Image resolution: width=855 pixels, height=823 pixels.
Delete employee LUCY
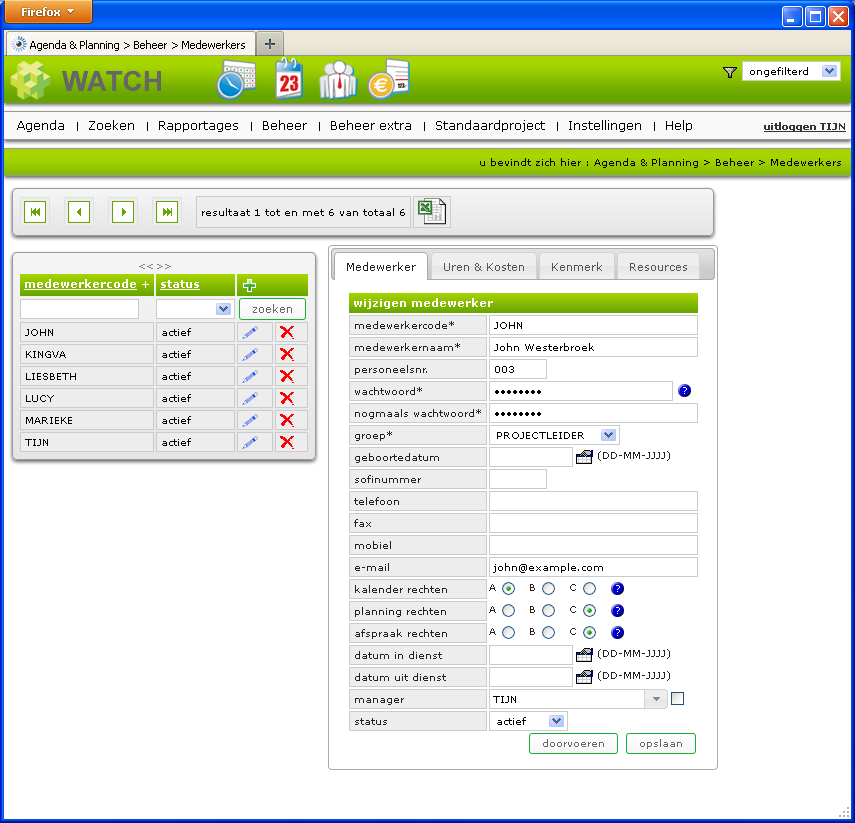coord(287,398)
